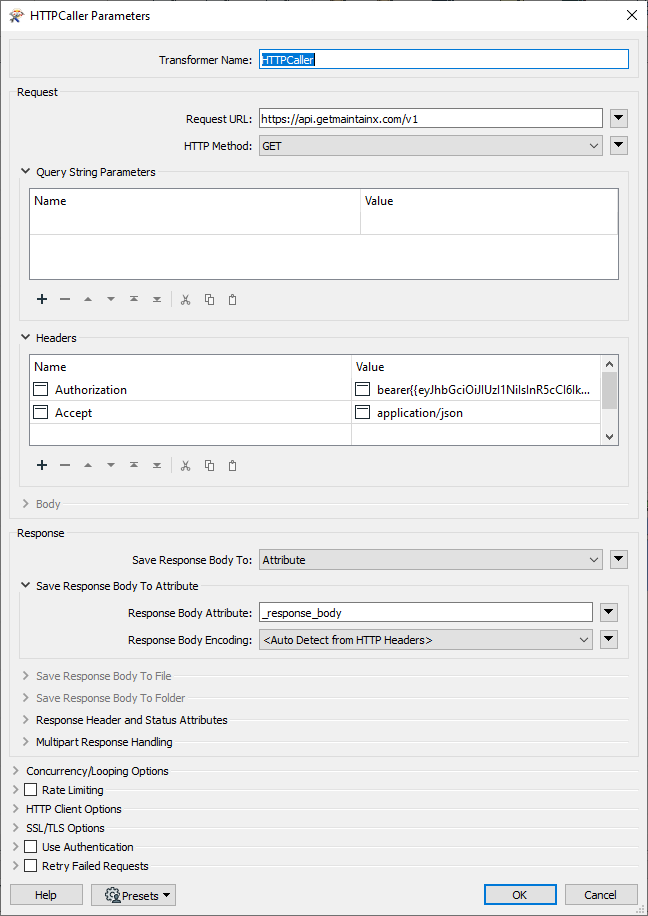The width and height of the screenshot is (648, 916).
Task: Click the Accept name cell icon
Action: coord(41,412)
